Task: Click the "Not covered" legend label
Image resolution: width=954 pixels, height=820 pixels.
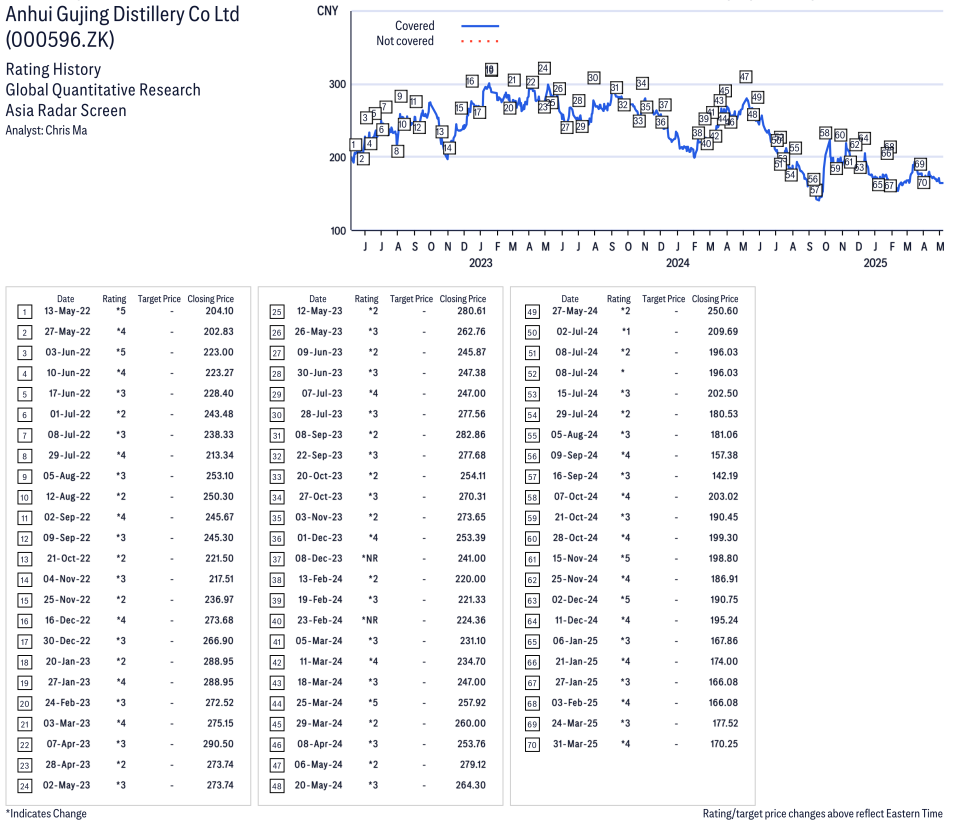Action: point(405,41)
